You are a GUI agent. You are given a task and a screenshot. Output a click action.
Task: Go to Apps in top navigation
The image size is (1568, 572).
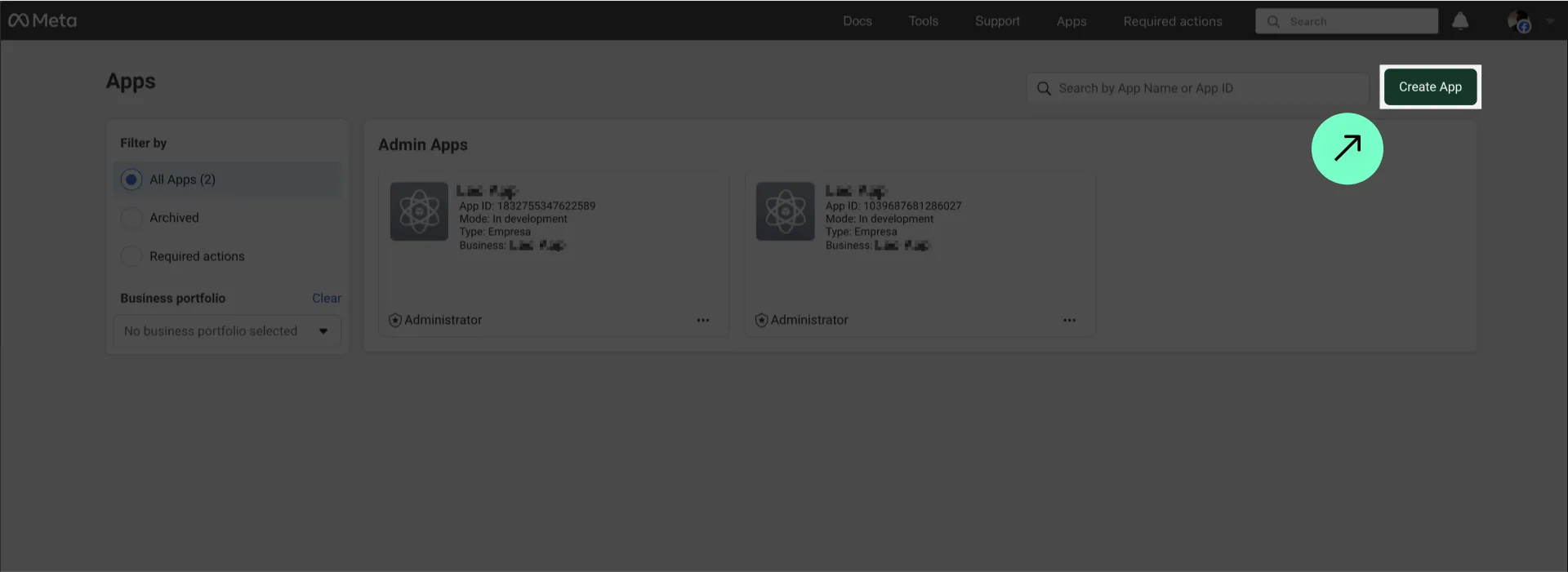[x=1071, y=21]
